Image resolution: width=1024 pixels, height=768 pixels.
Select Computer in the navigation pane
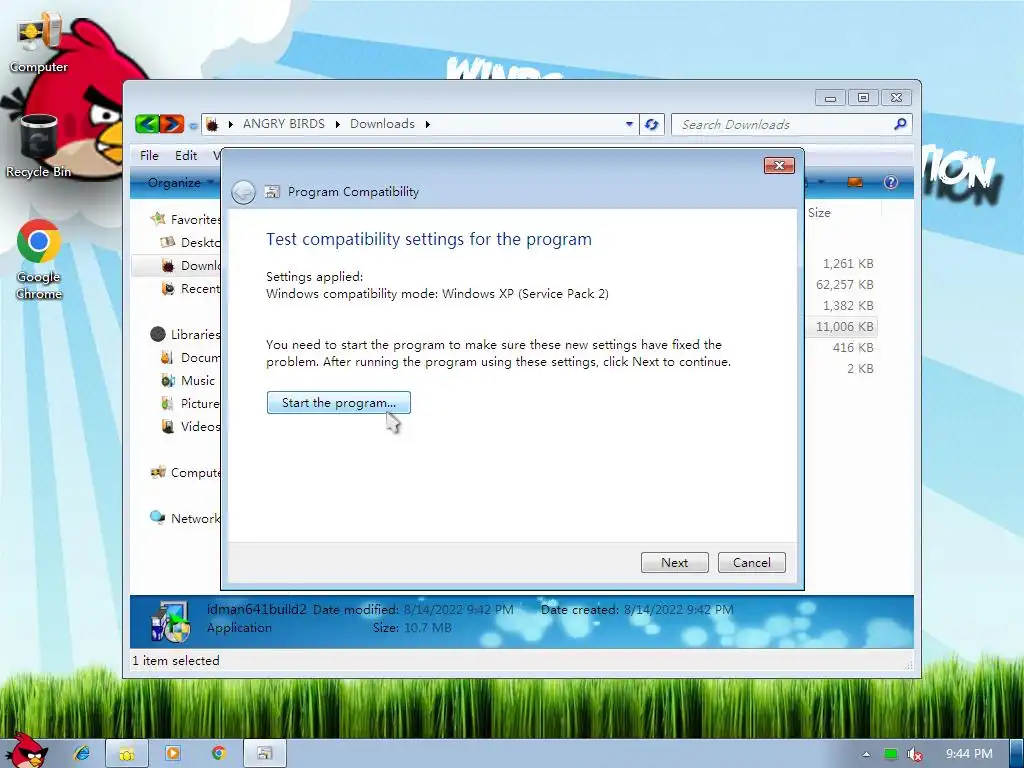tap(185, 472)
